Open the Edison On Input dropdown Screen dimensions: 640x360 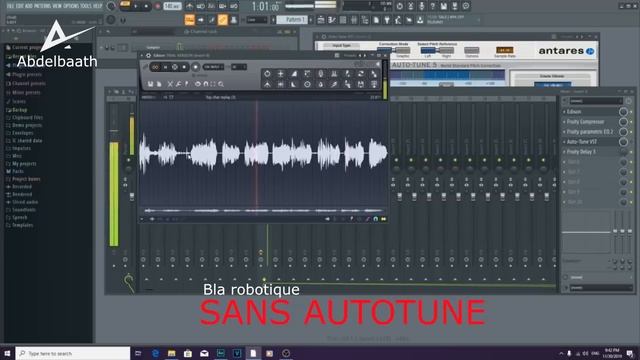pos(213,67)
